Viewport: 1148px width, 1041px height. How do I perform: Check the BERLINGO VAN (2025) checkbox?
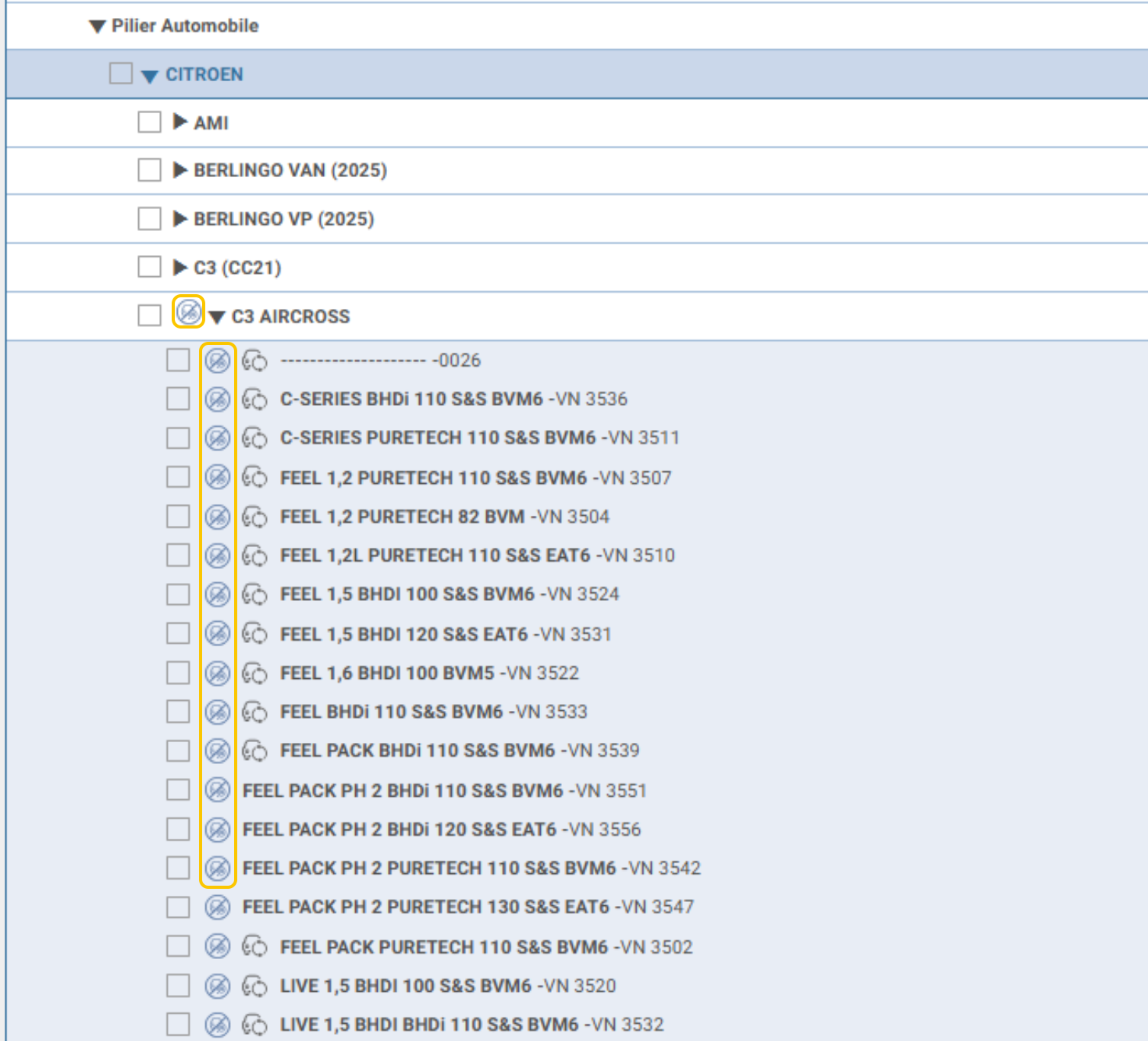point(149,170)
